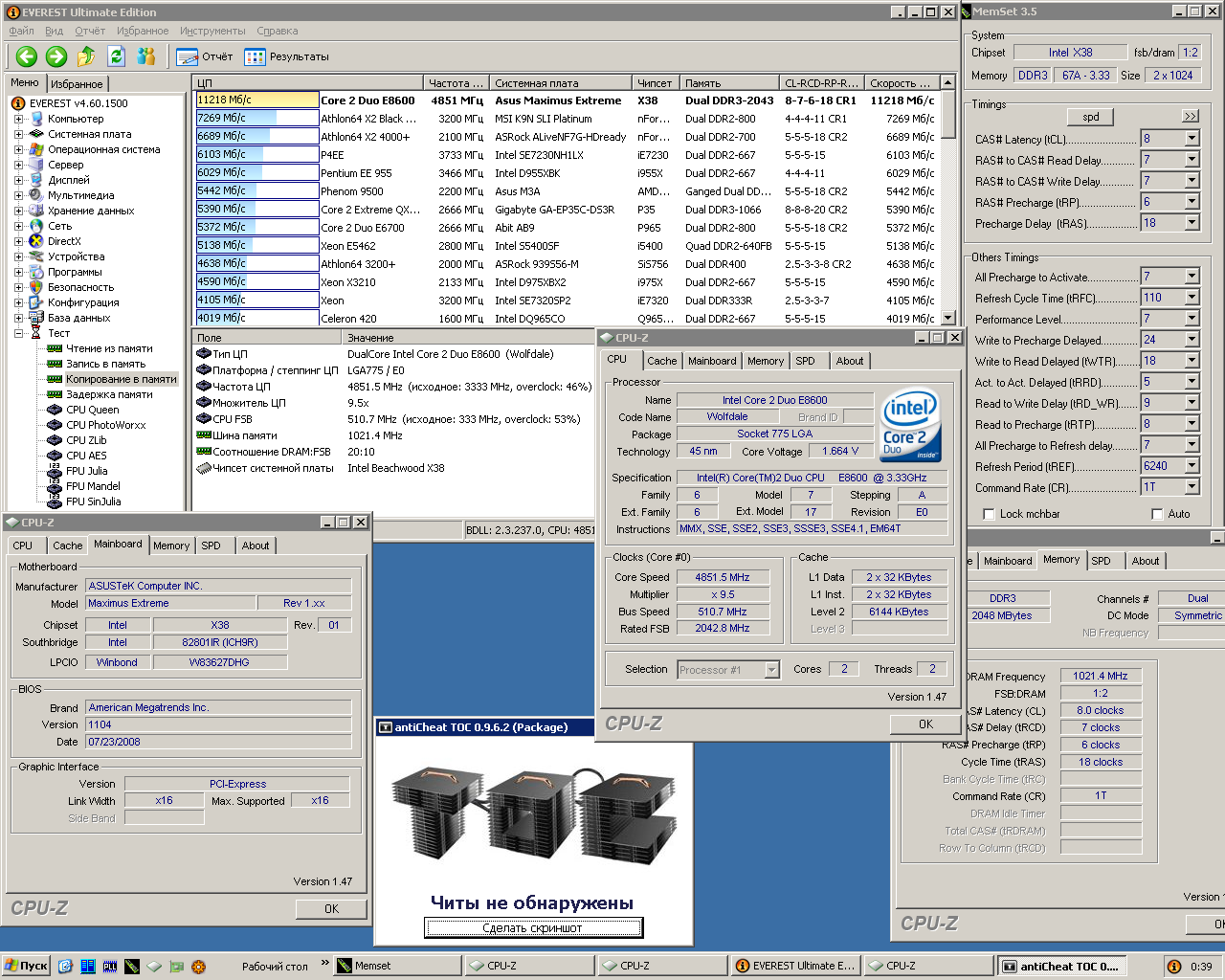The height and width of the screenshot is (980, 1225).
Task: Click the green Back arrow in EVEREST toolbar
Action: click(x=27, y=56)
